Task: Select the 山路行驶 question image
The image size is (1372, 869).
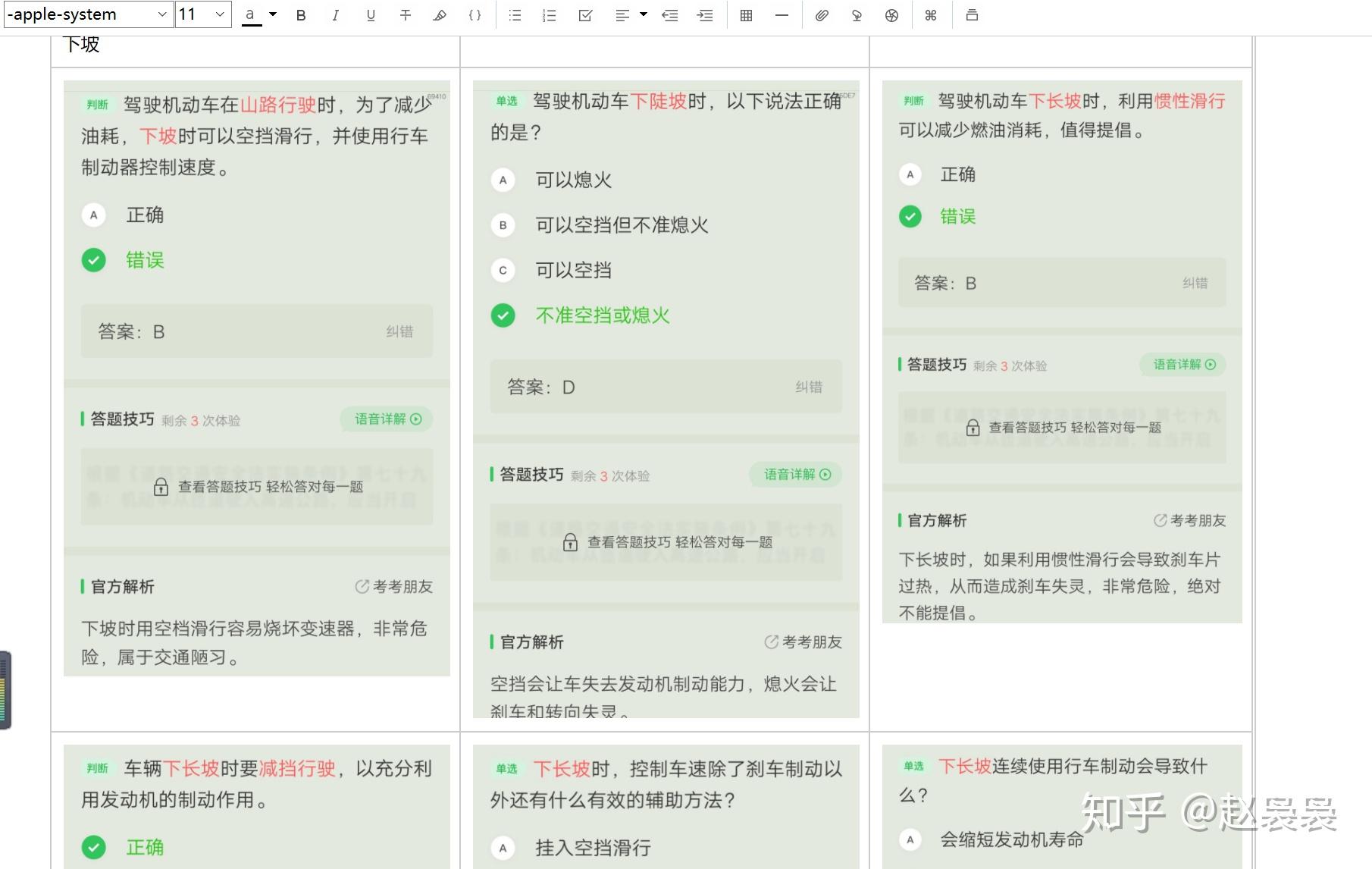Action: (257, 378)
